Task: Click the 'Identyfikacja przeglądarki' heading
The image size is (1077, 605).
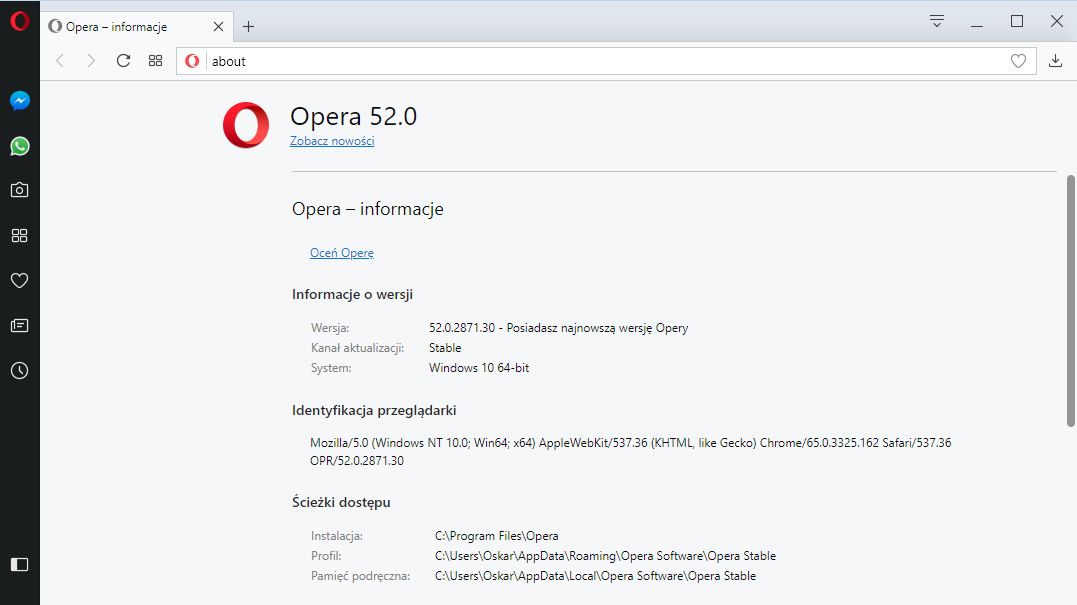Action: pos(374,410)
